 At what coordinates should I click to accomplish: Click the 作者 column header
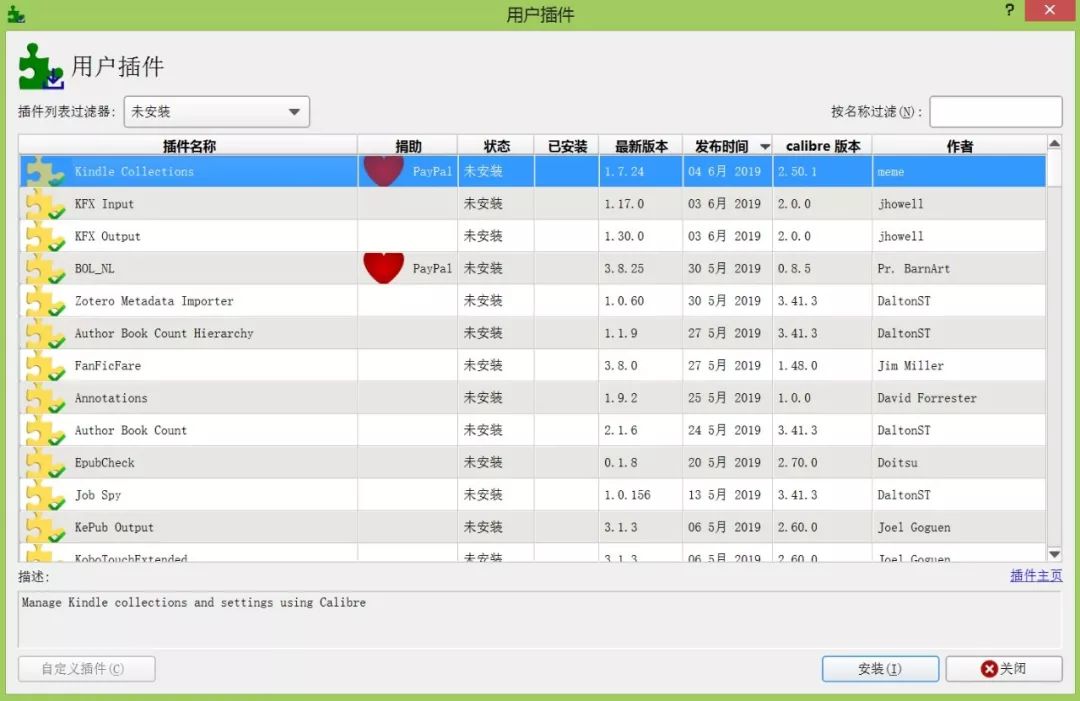[x=959, y=146]
